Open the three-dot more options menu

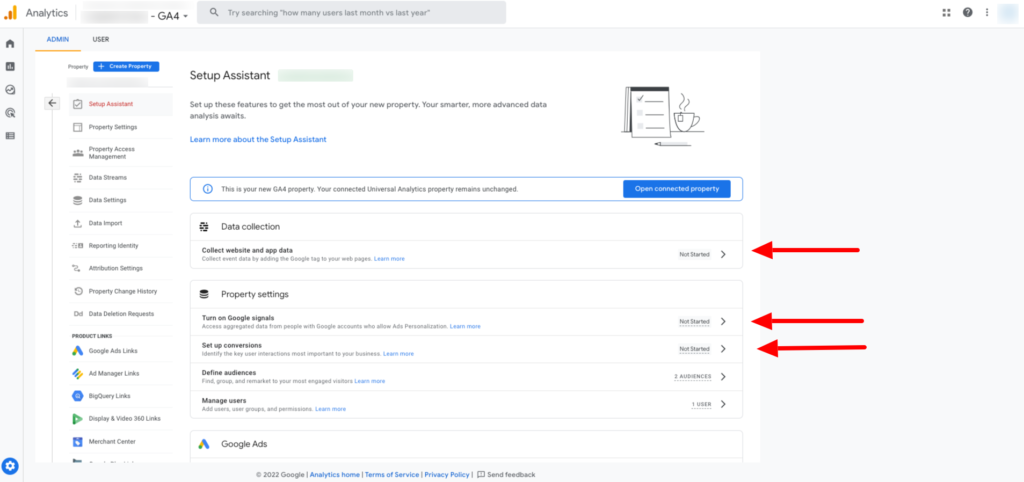[x=987, y=12]
